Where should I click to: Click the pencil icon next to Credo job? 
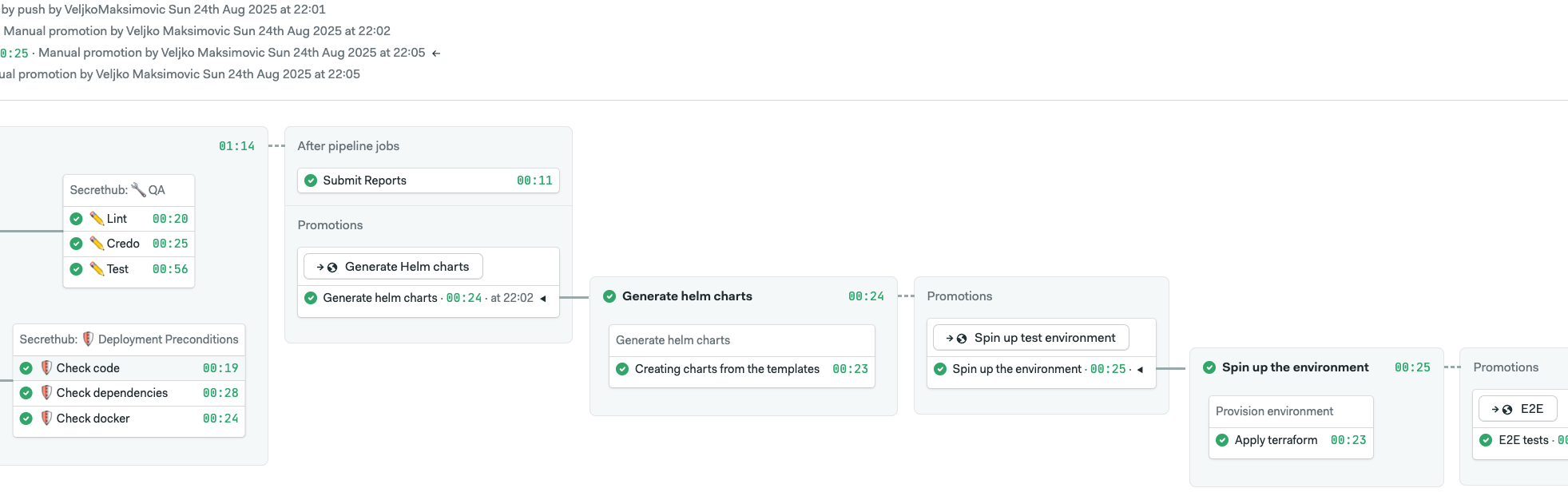coord(97,243)
